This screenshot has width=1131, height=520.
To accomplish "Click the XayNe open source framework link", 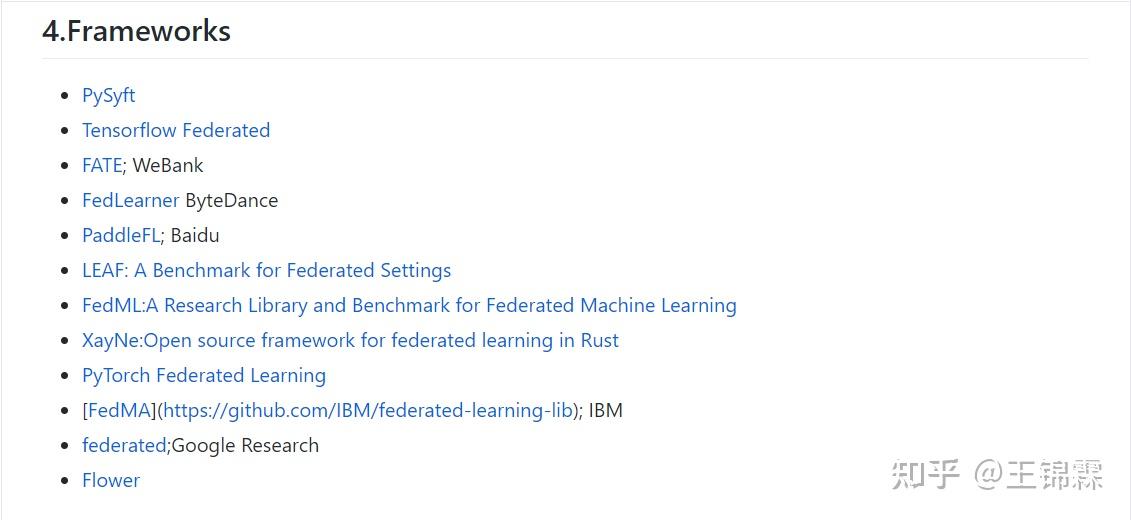I will [350, 341].
